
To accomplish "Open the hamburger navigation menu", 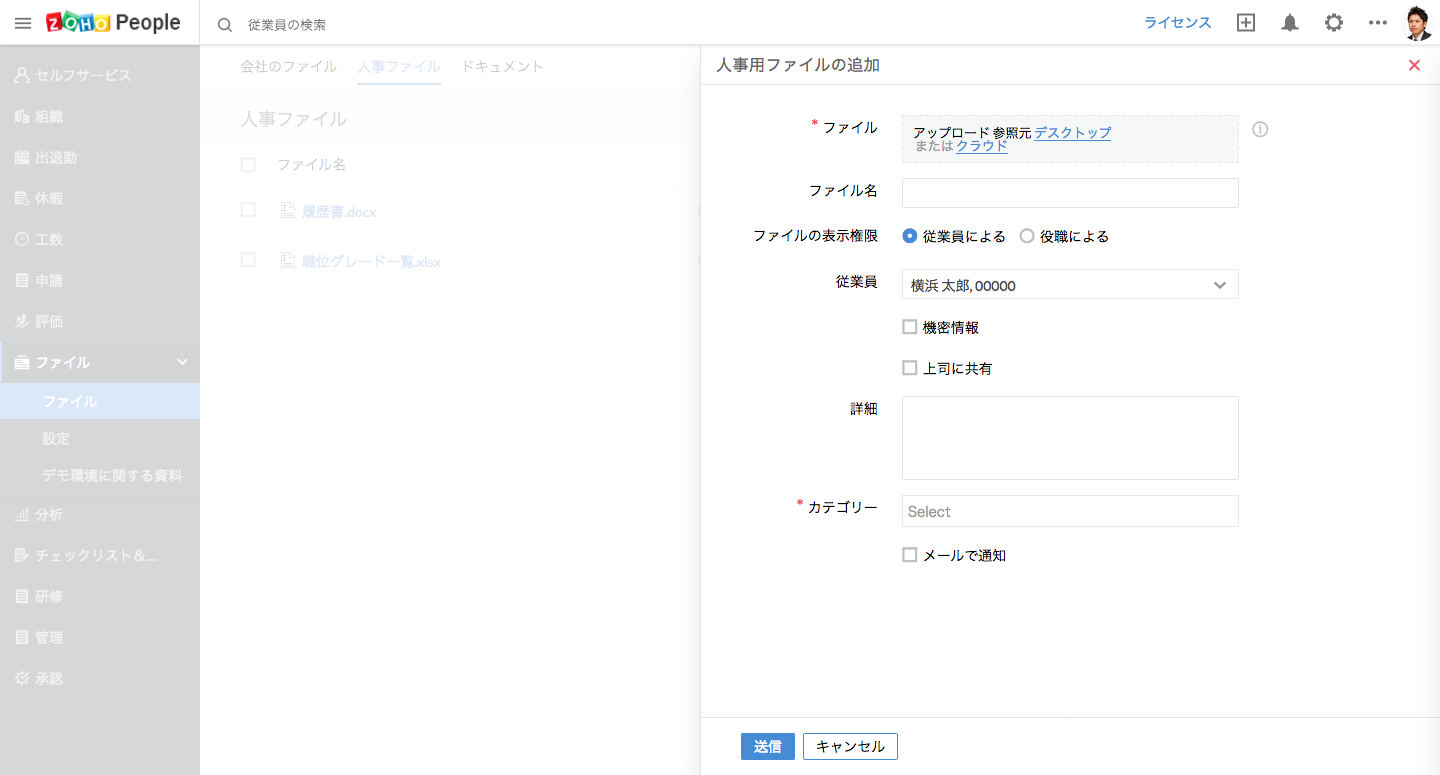I will (22, 23).
